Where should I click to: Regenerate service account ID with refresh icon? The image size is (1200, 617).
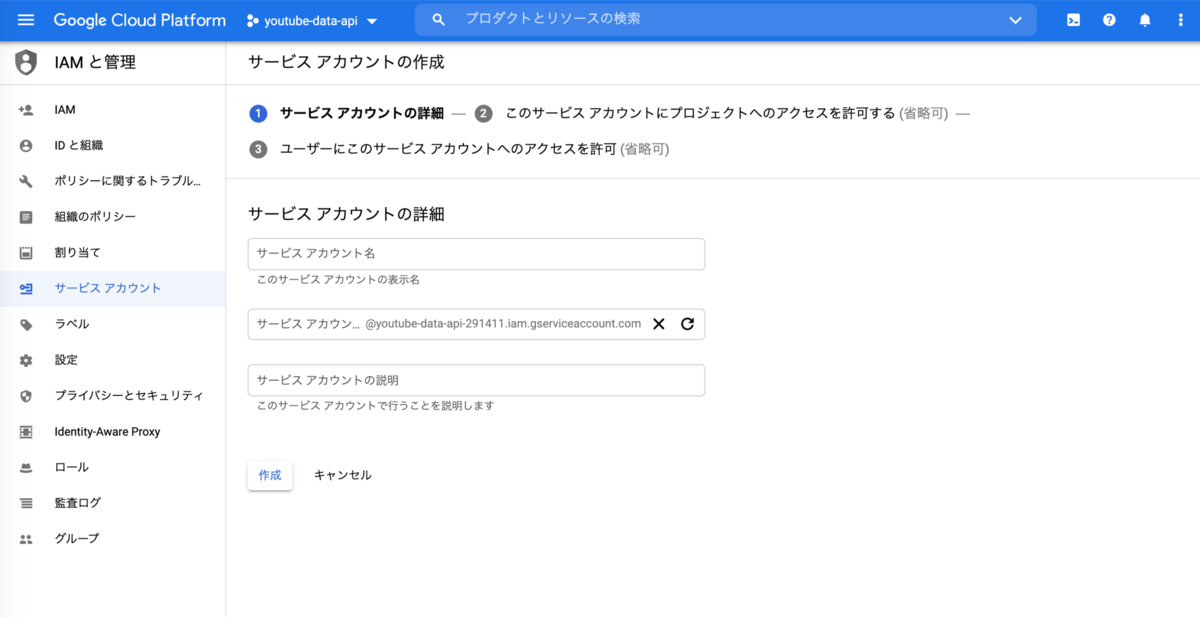pyautogui.click(x=687, y=324)
